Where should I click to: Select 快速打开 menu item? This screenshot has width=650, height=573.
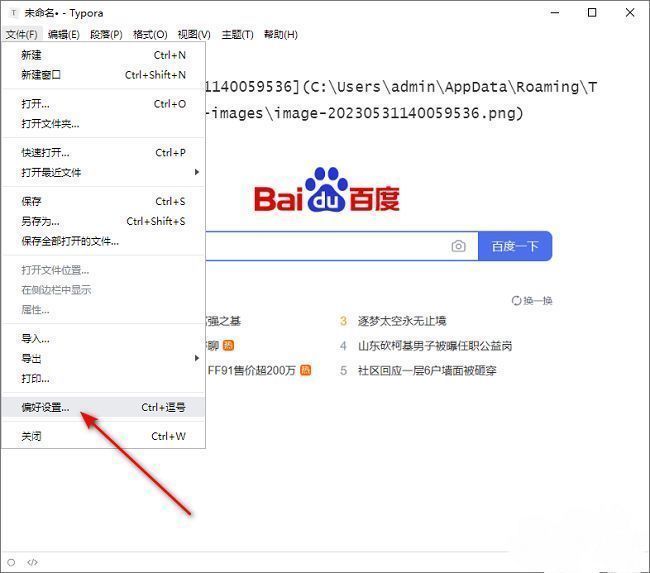[46, 153]
